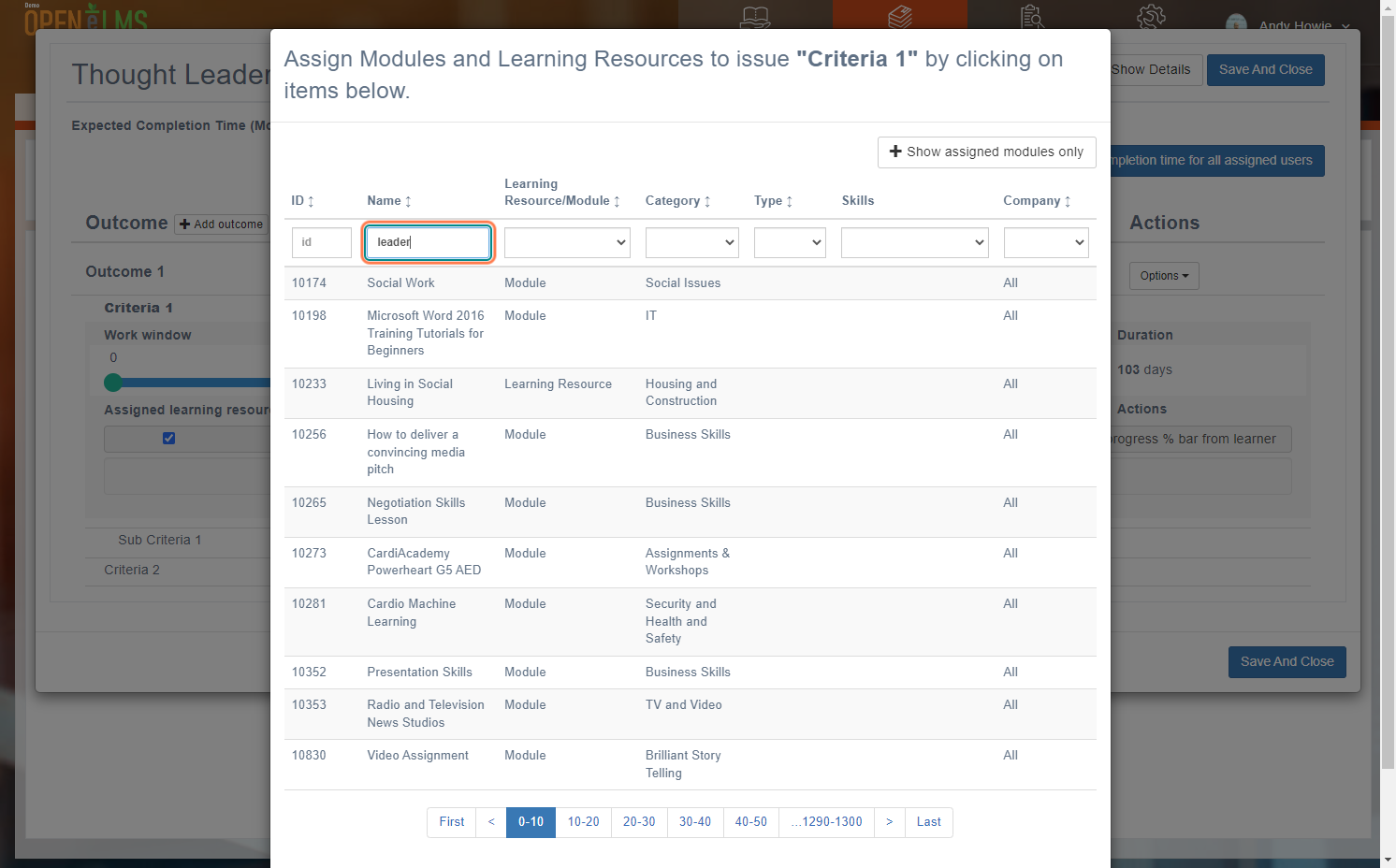The image size is (1396, 868).
Task: Click the bottom Save And Close button
Action: (x=1287, y=662)
